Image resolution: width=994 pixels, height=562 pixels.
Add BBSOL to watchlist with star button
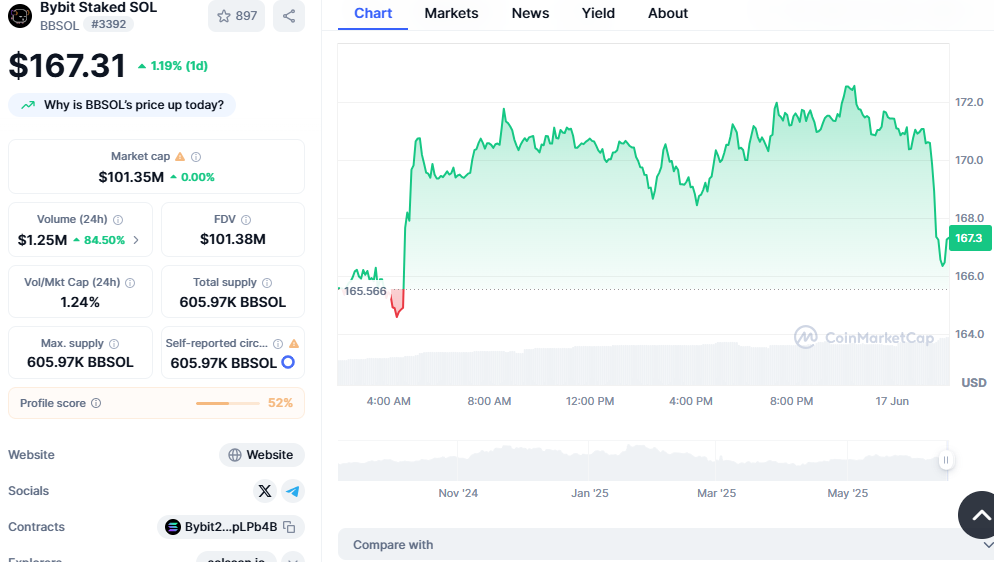[x=237, y=16]
